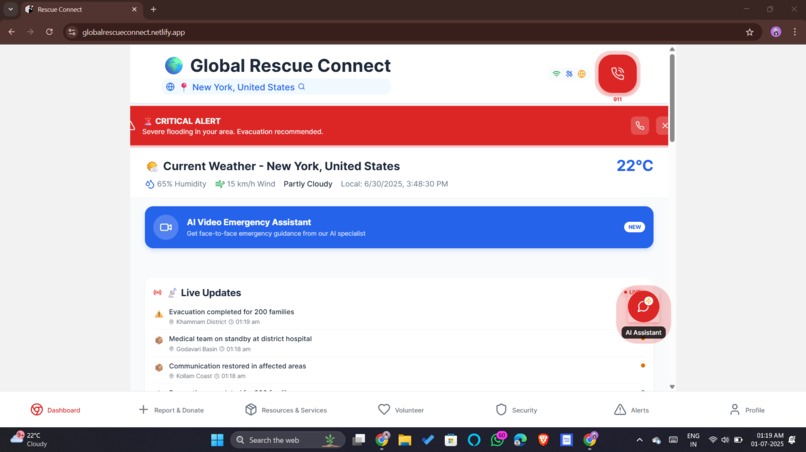The width and height of the screenshot is (806, 452).
Task: Open the tab search dropdown arrow
Action: tap(10, 9)
